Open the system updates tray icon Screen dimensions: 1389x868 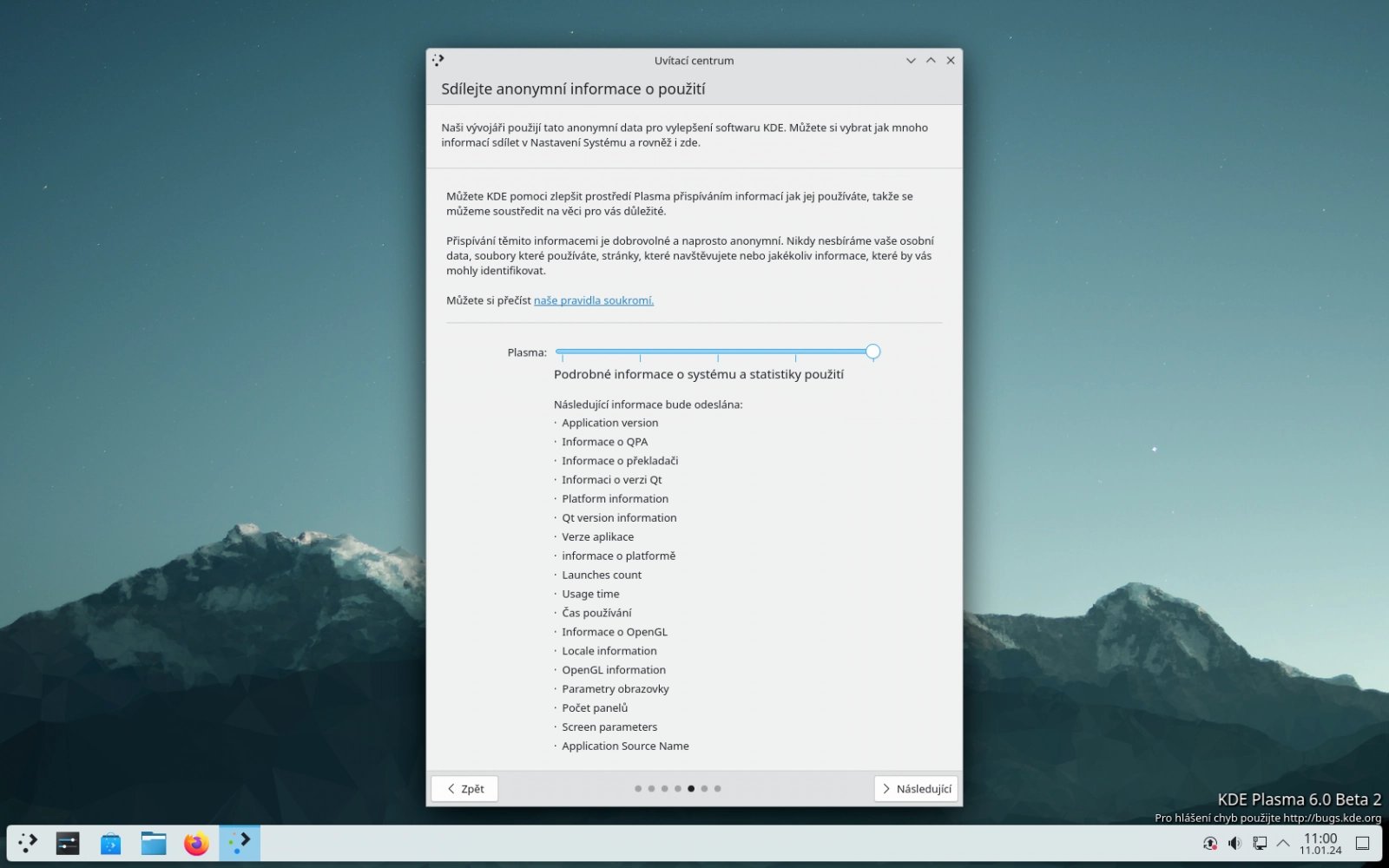tap(1210, 843)
